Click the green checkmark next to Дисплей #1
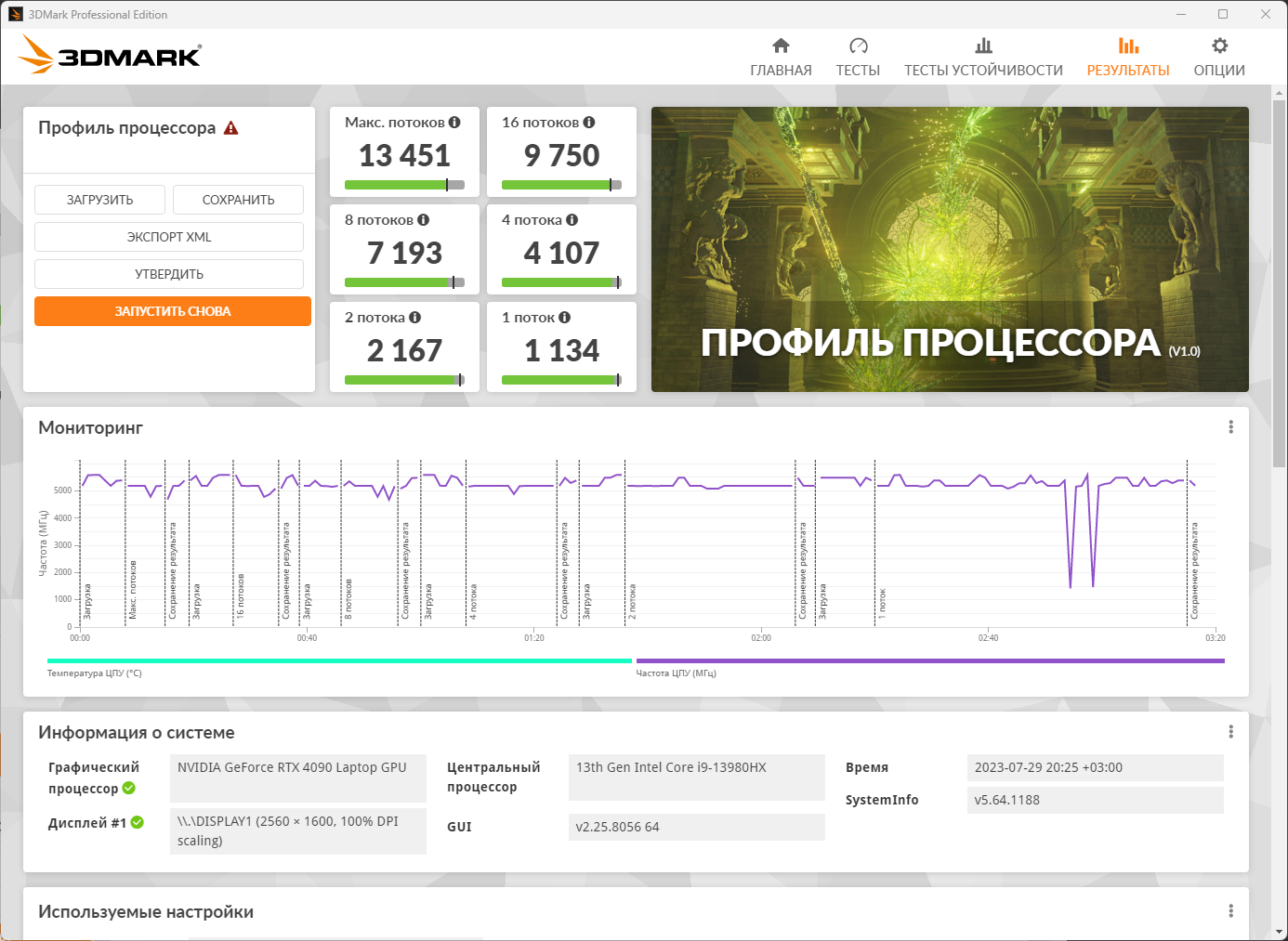 tap(138, 822)
